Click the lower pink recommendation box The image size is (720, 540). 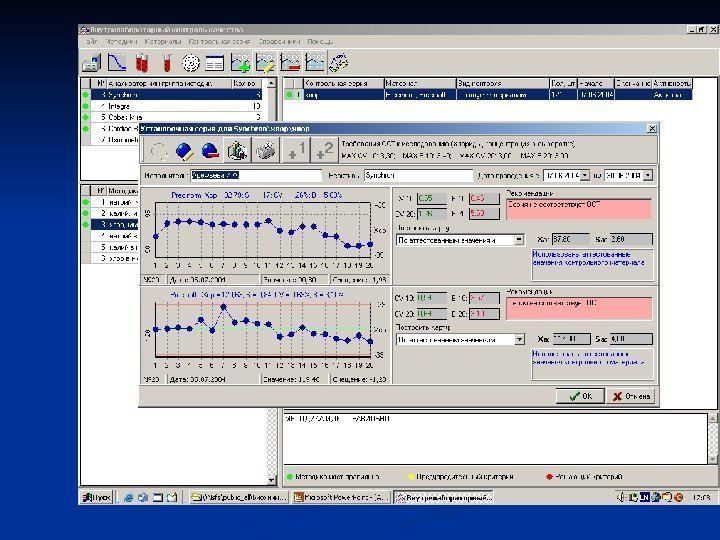pos(579,309)
